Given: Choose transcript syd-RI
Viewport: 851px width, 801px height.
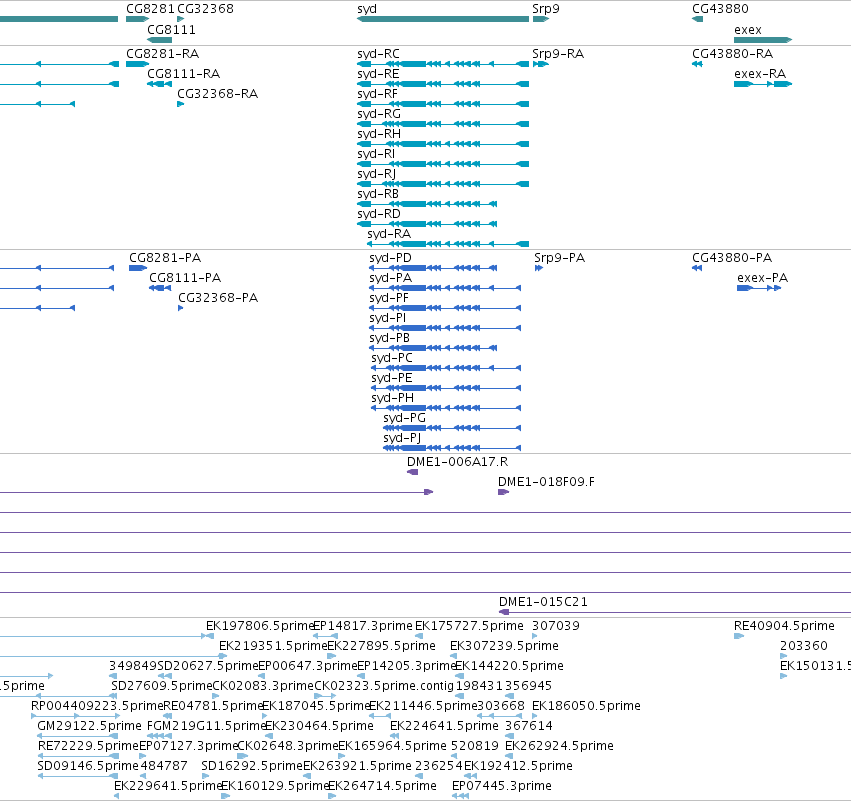Looking at the screenshot, I should (x=376, y=154).
